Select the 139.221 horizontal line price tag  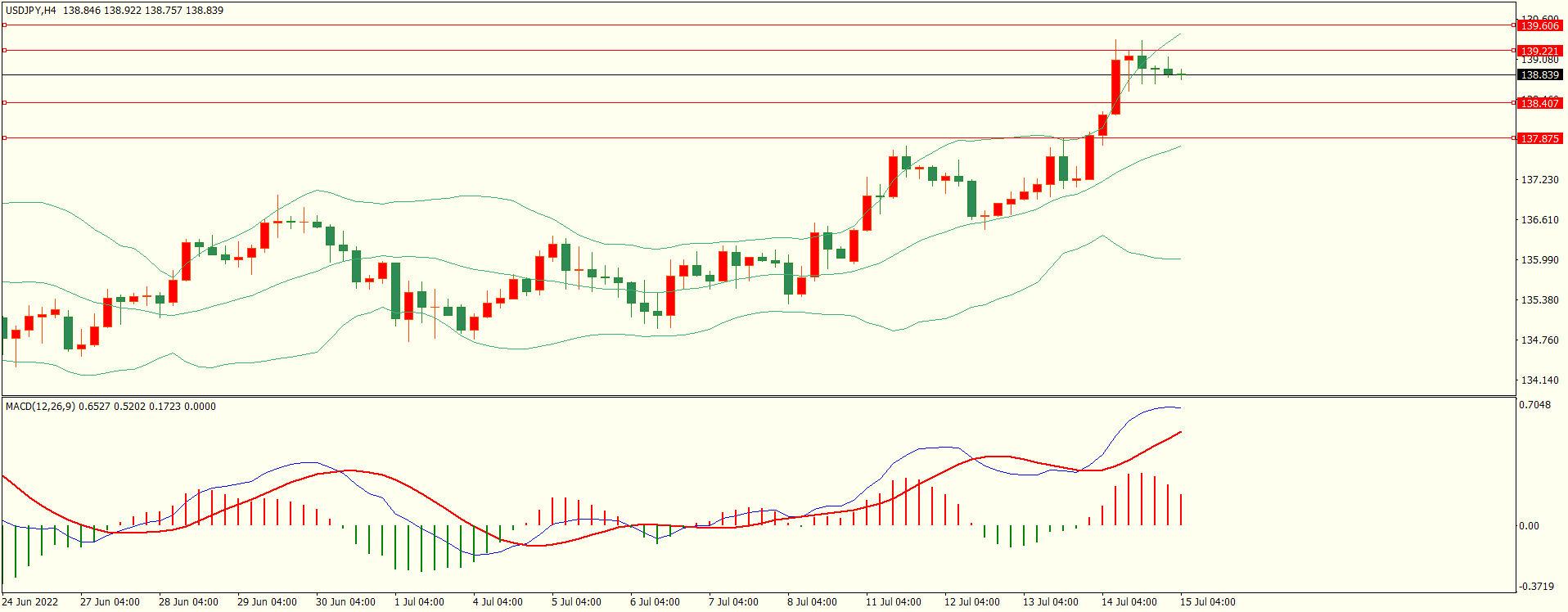[x=1539, y=51]
